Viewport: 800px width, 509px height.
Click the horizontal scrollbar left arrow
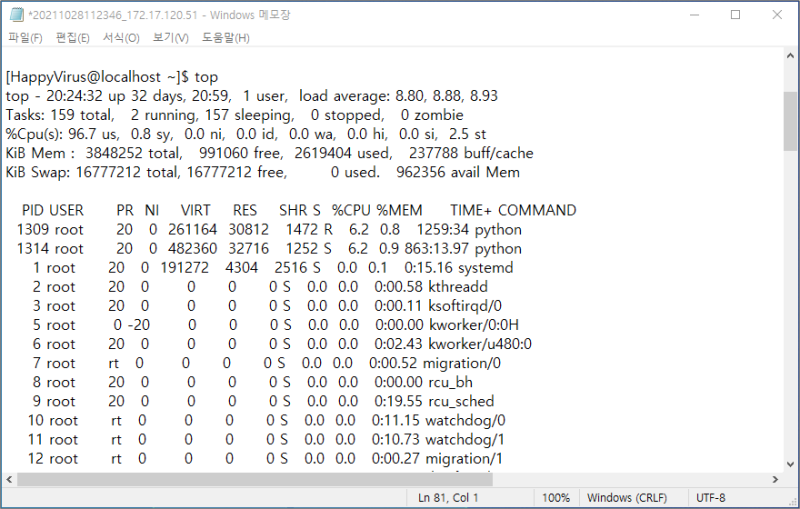pyautogui.click(x=9, y=479)
